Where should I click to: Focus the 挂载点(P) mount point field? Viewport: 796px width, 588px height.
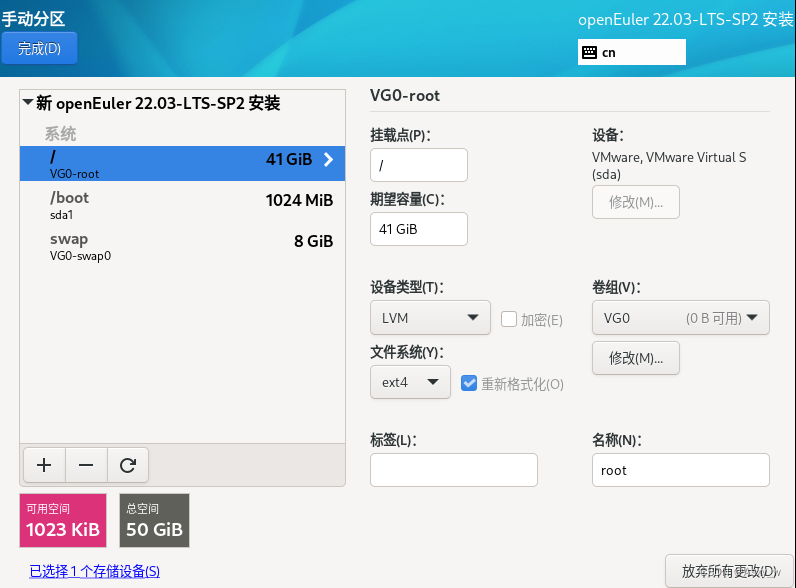419,165
